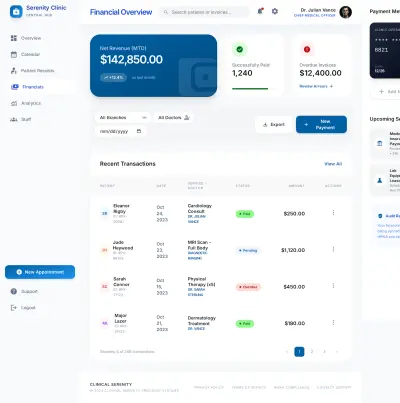Viewport: 400px width, 403px height.
Task: Click View All transactions link
Action: [333, 164]
